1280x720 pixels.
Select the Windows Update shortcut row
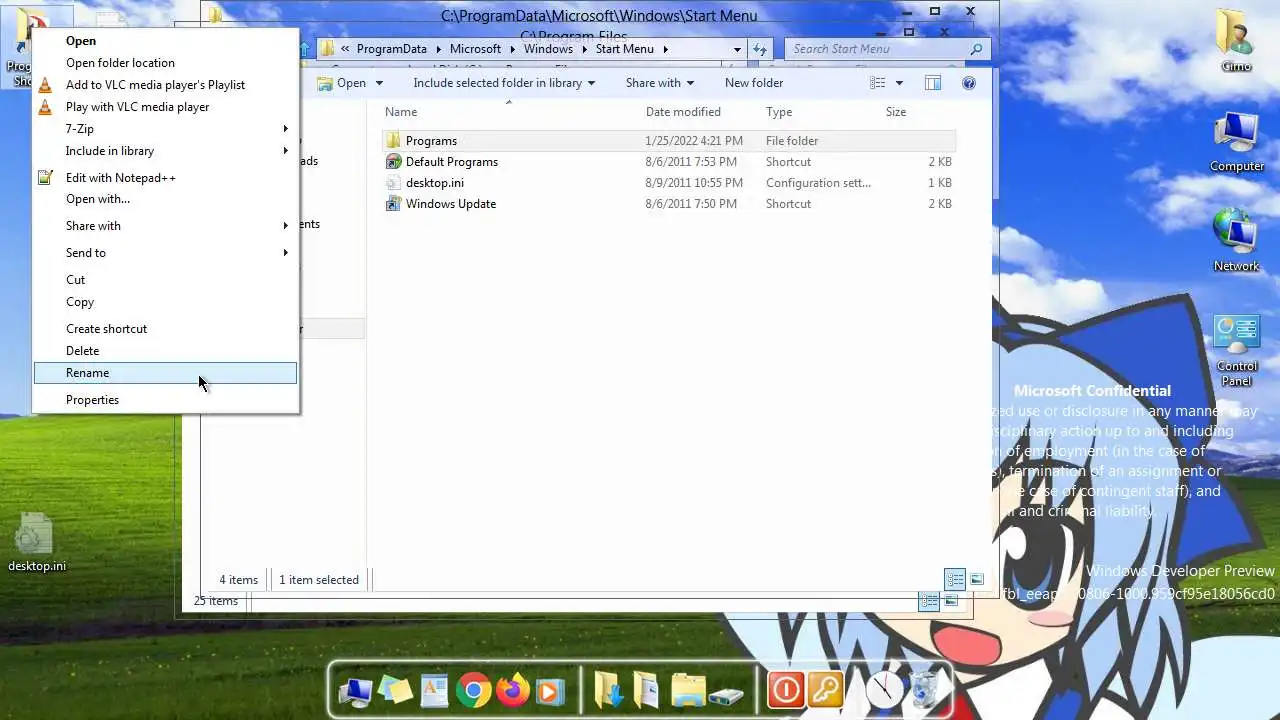669,204
